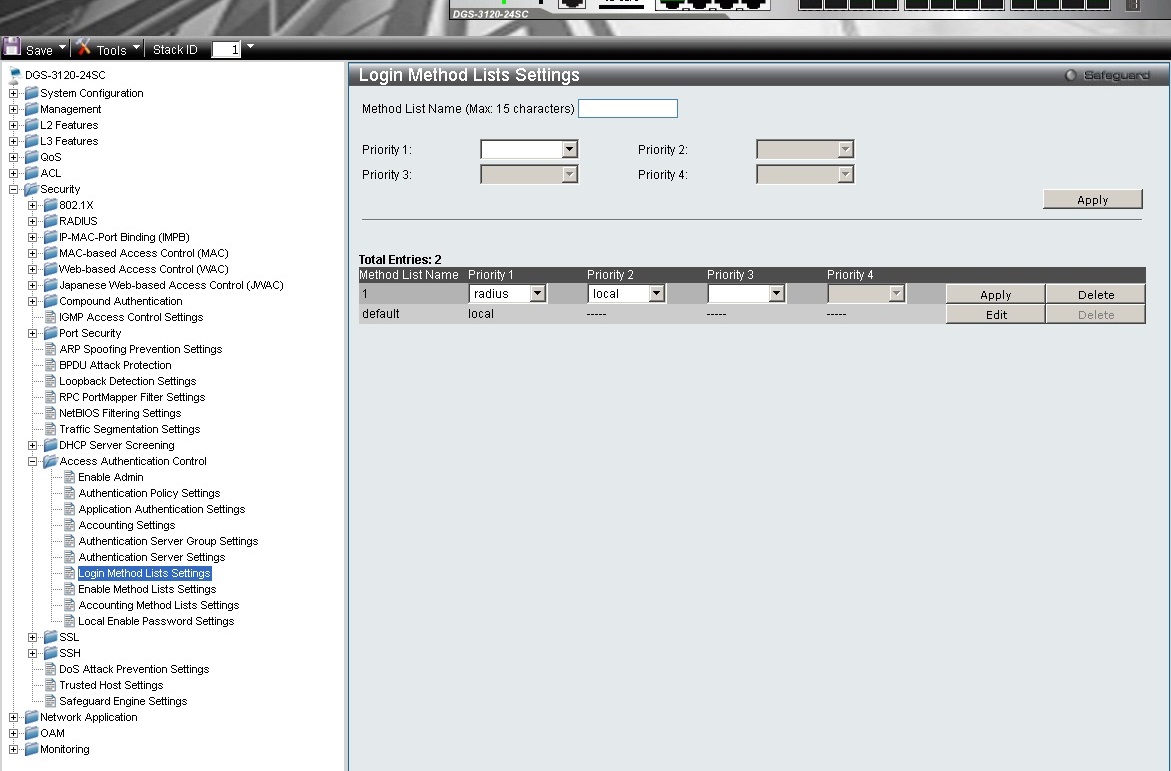Click the Method List Name input field
The height and width of the screenshot is (771, 1171).
pos(627,109)
